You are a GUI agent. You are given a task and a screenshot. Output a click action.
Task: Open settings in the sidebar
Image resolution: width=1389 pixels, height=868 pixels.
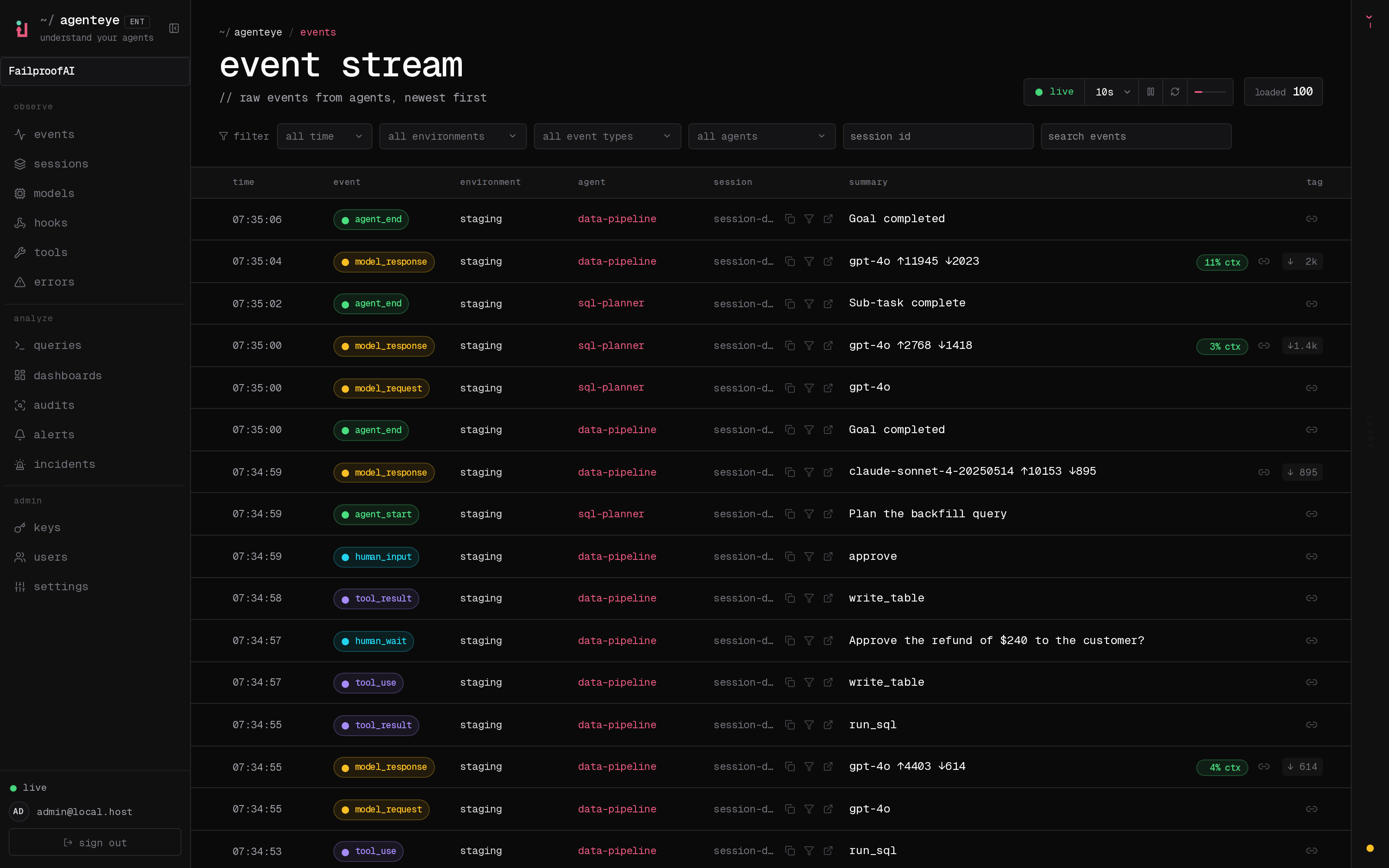[95, 587]
